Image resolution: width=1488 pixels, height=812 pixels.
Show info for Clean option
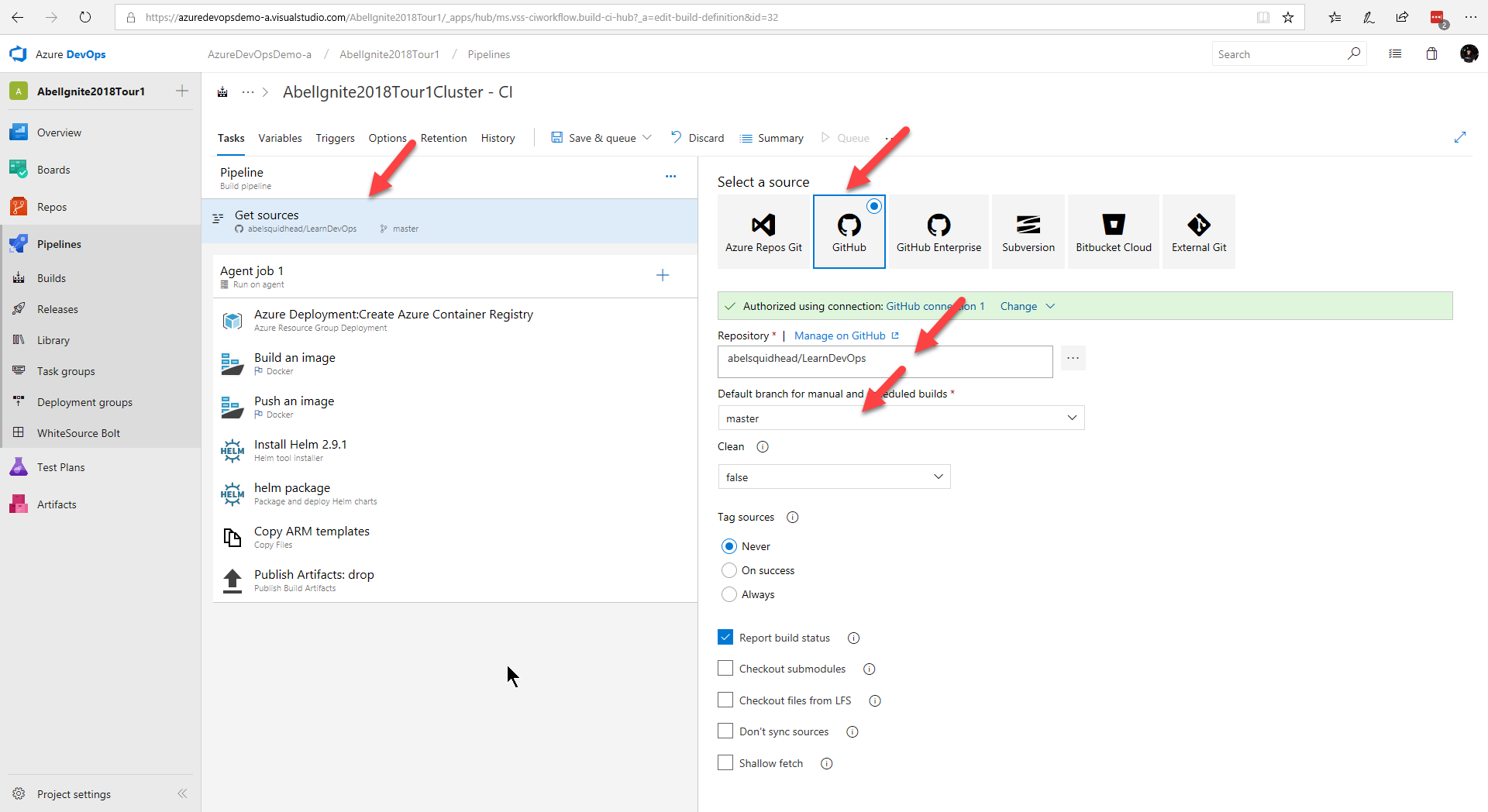pyautogui.click(x=763, y=447)
